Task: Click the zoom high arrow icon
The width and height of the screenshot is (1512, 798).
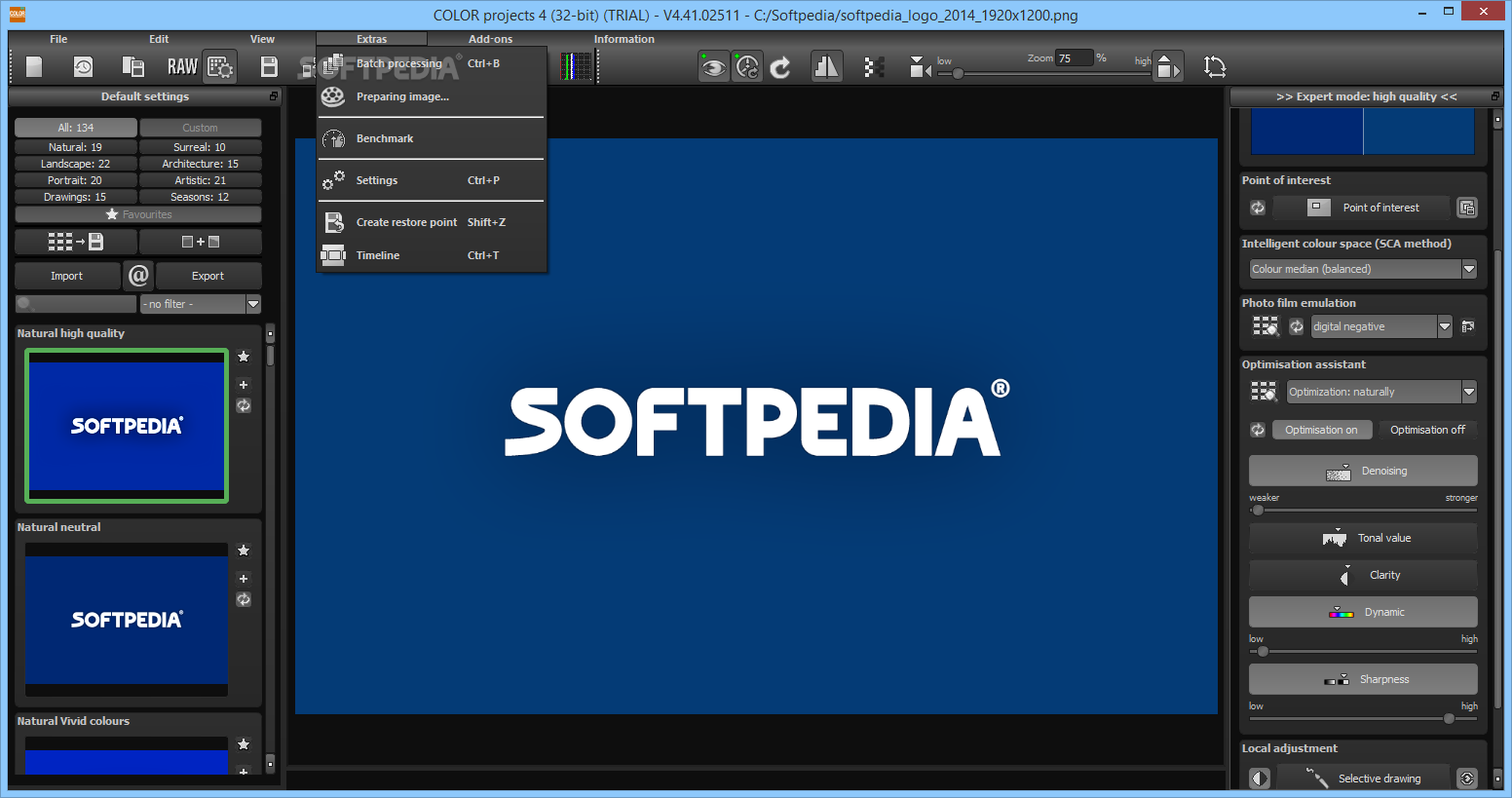Action: [1167, 66]
